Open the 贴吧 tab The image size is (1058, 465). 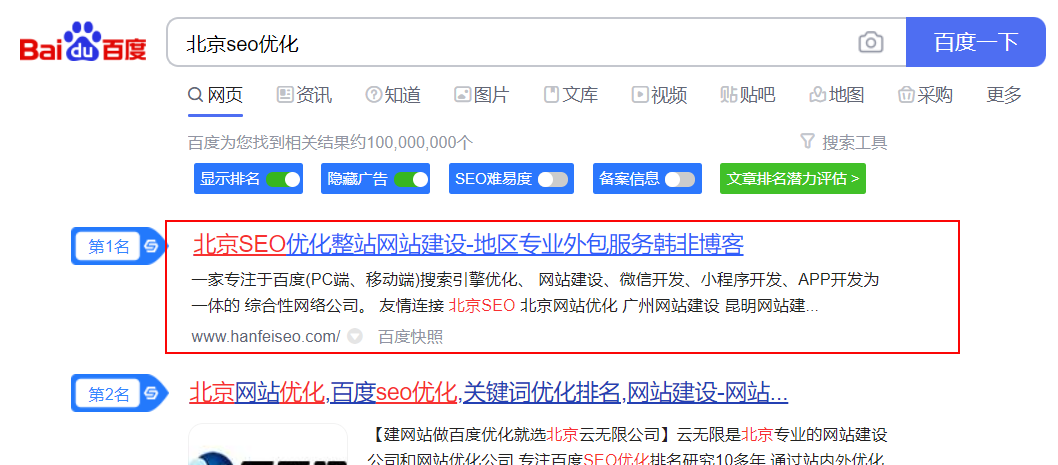748,95
